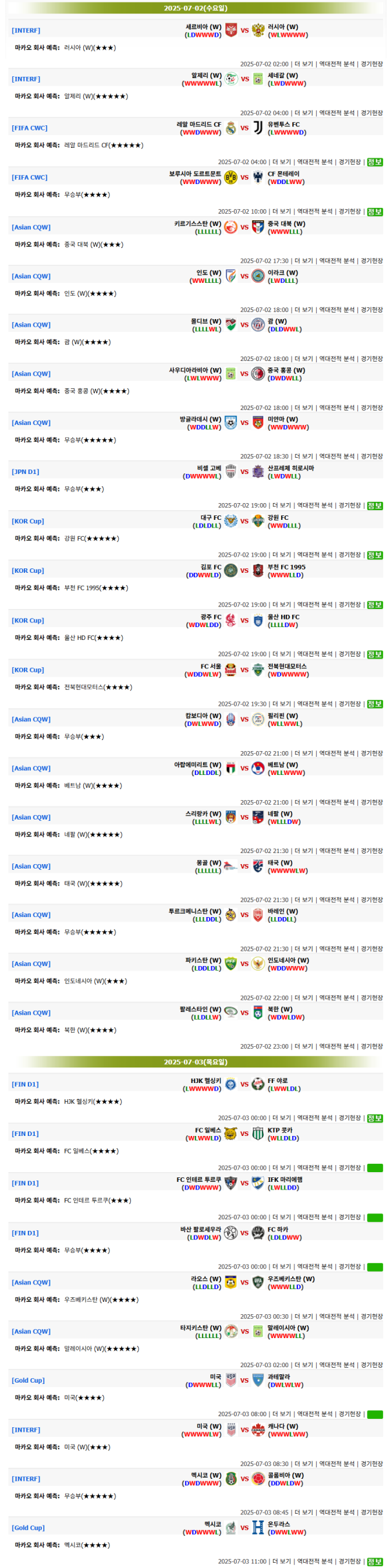This screenshot has height=1568, width=387.
Task: Click green 정보 button for Real Madrid match
Action: click(x=375, y=162)
